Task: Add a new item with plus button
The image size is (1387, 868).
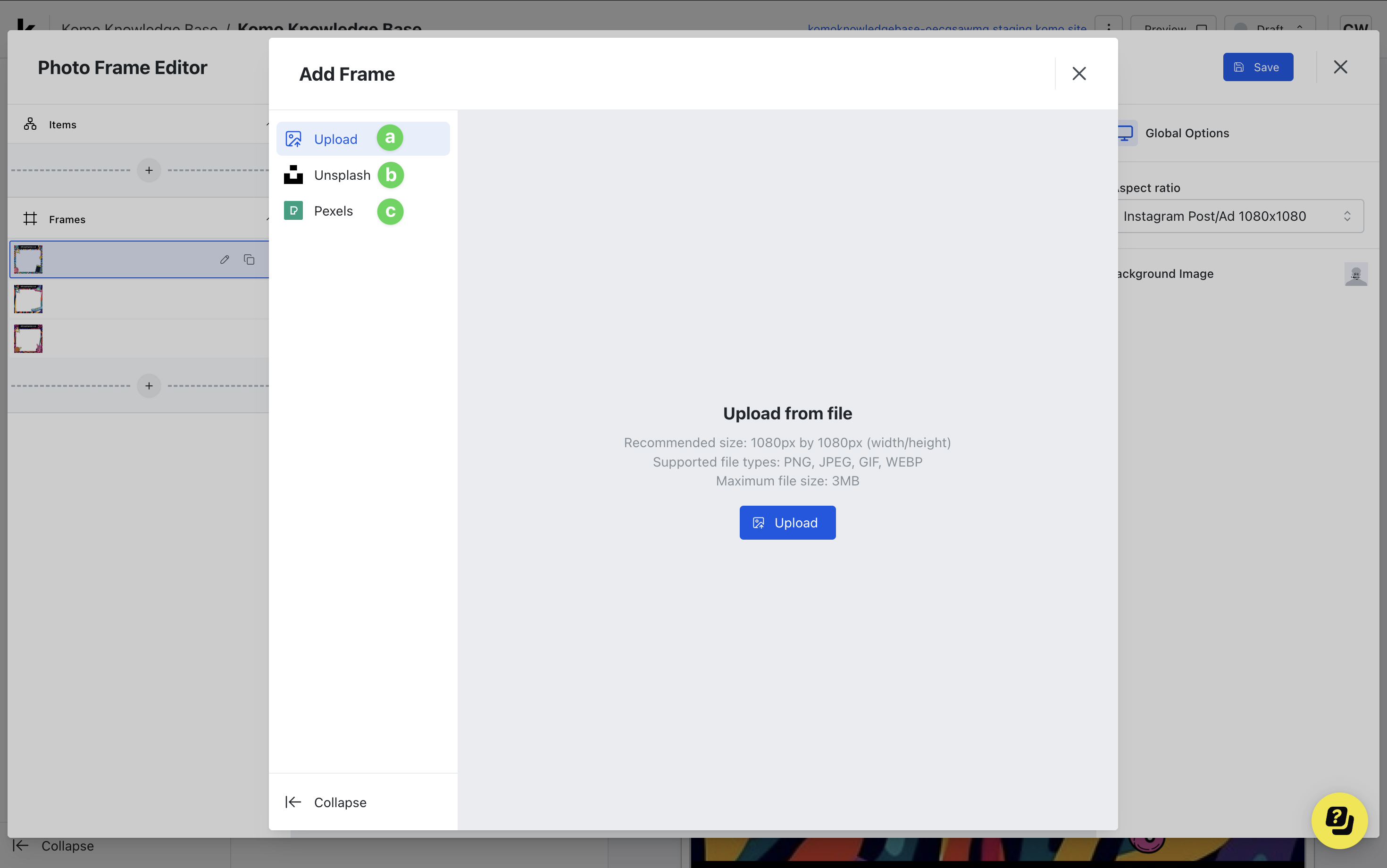Action: click(149, 170)
